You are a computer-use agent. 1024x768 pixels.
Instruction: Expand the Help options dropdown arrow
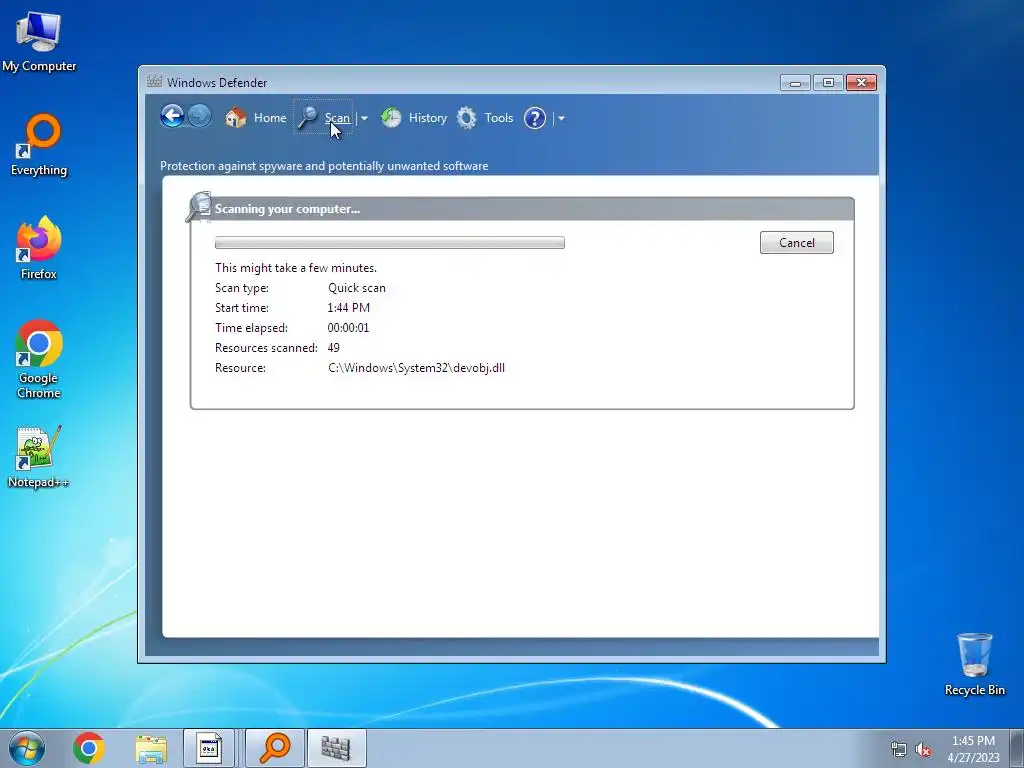coord(561,118)
